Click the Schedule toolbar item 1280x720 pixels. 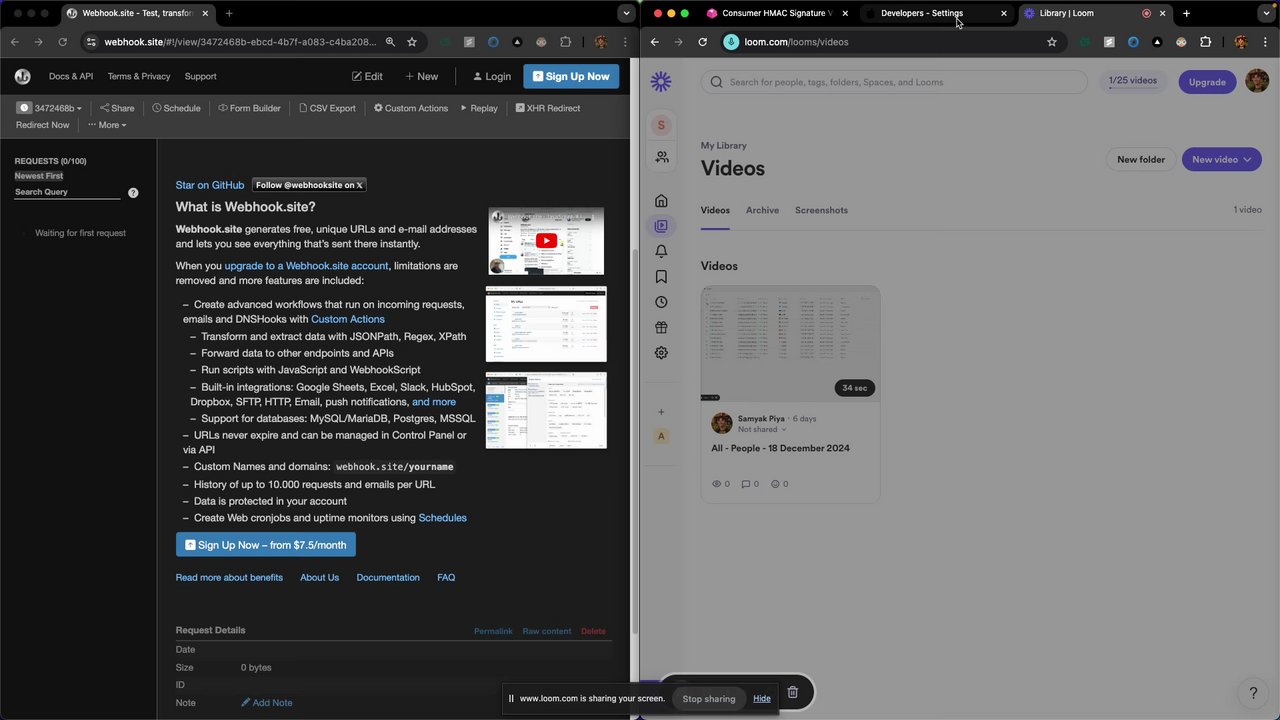click(x=176, y=108)
